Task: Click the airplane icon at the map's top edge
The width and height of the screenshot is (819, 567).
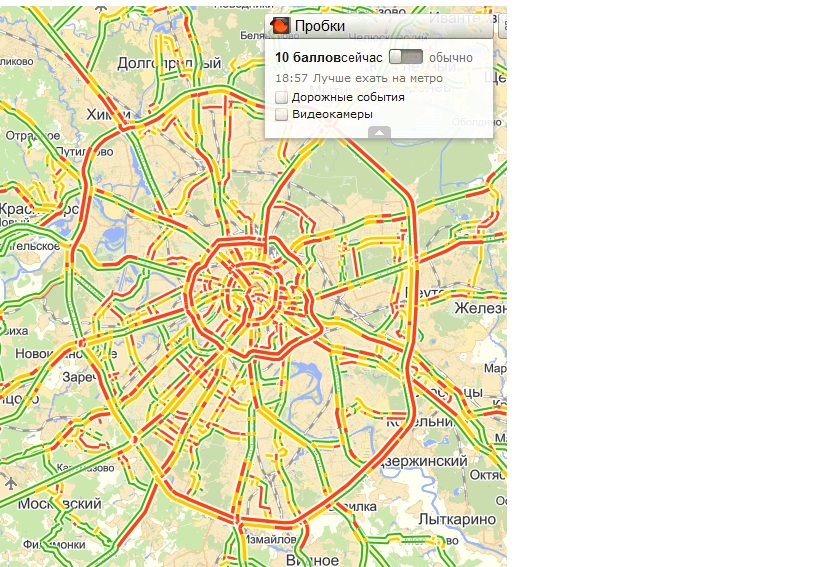Action: coord(102,7)
